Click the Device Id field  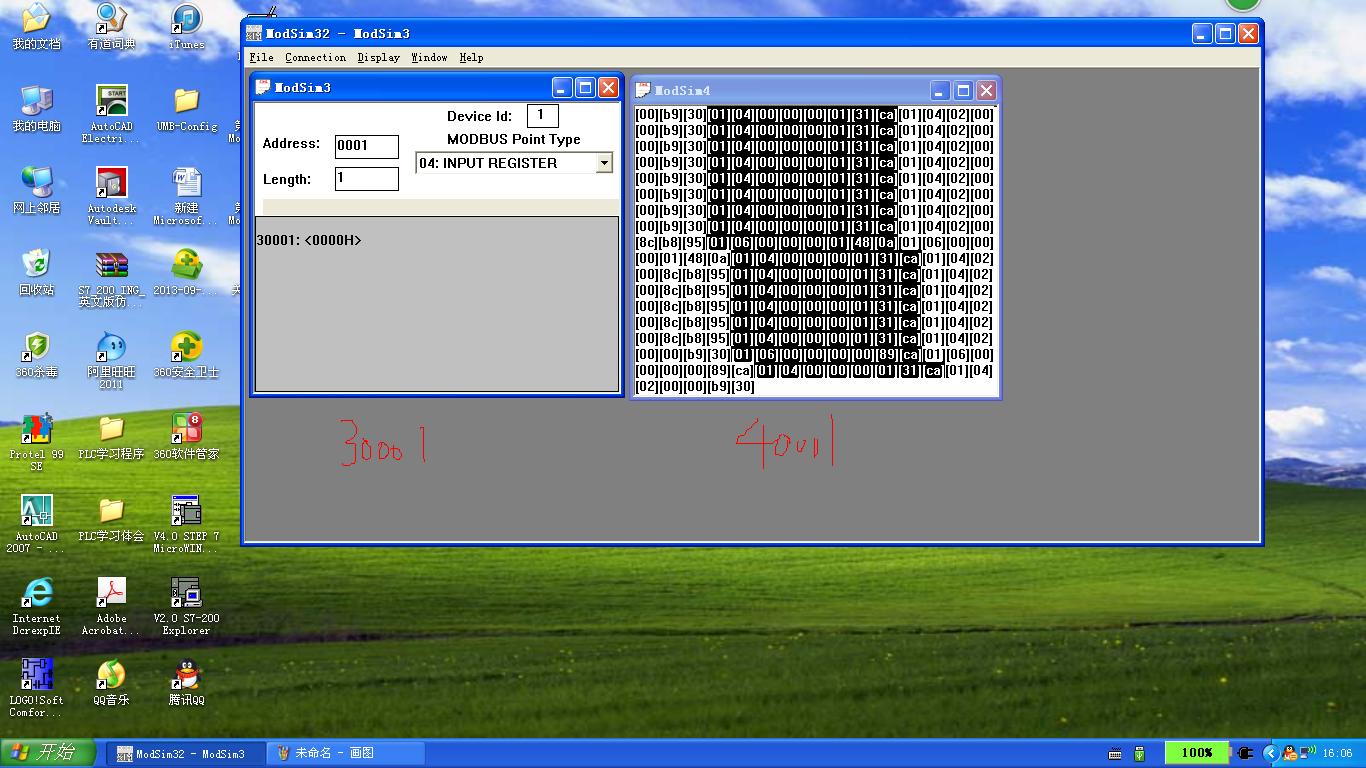click(x=541, y=116)
